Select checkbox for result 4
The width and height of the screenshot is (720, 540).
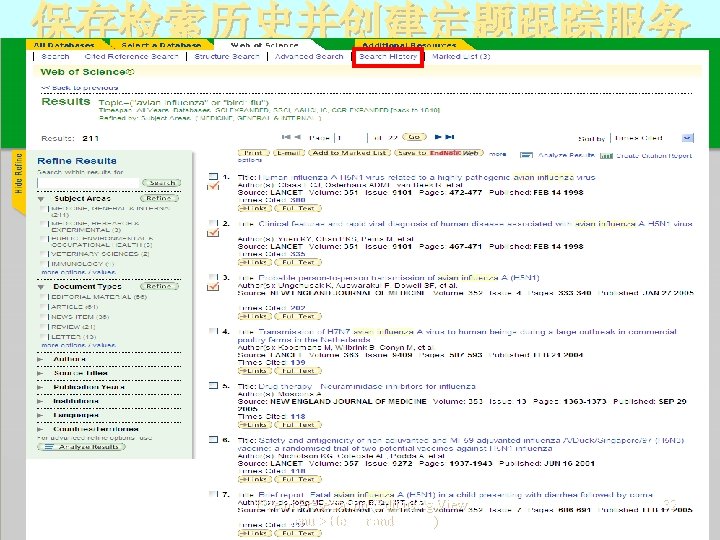tap(213, 331)
